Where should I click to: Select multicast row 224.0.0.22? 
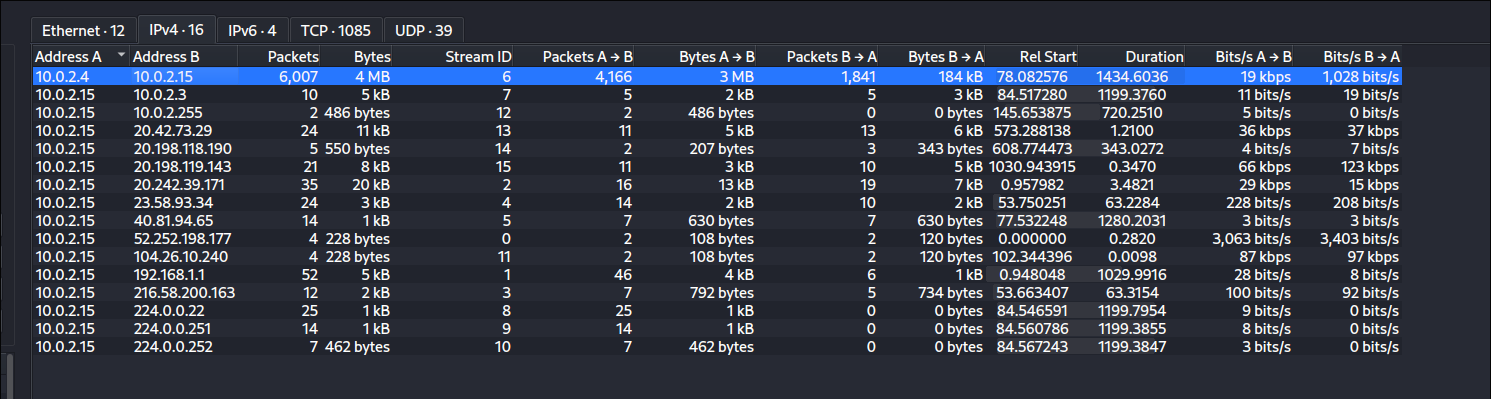[x=717, y=310]
